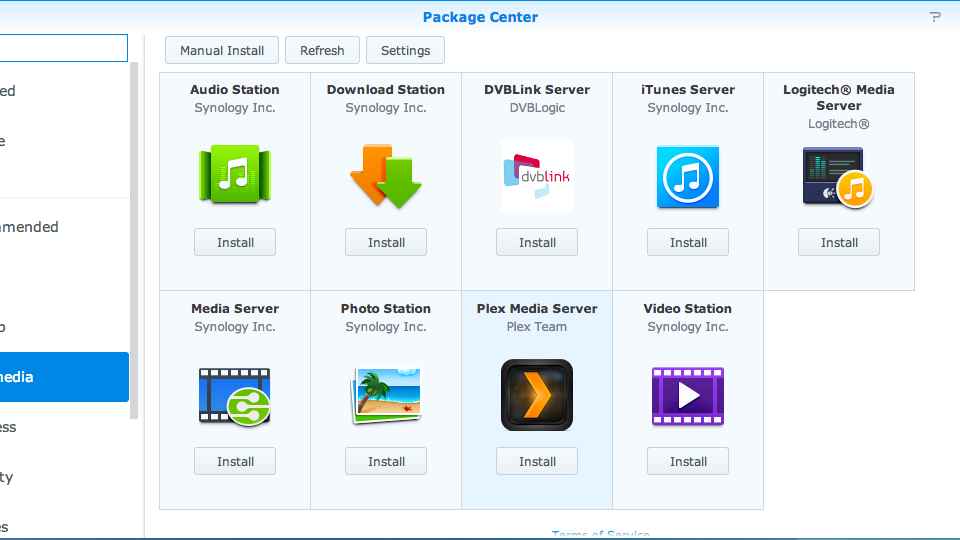Click the Audio Station green music icon
The height and width of the screenshot is (540, 960).
[235, 174]
